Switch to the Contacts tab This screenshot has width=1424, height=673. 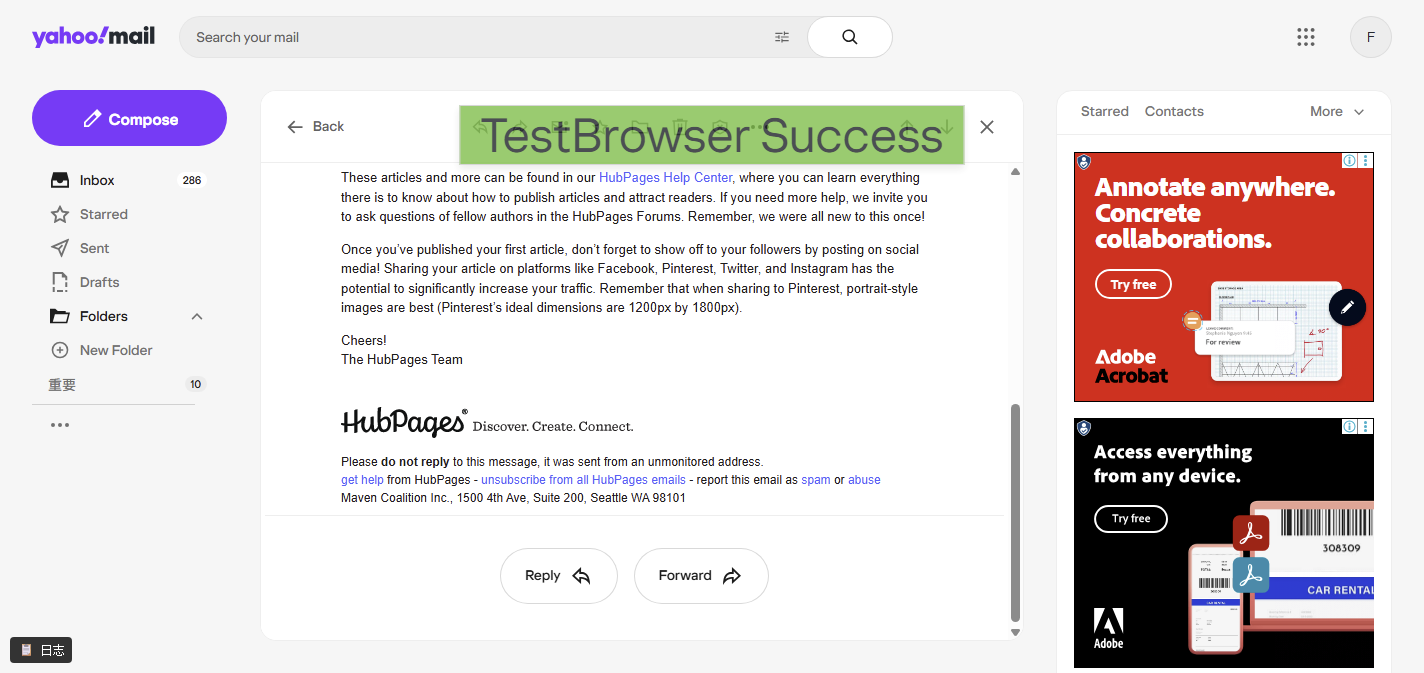1174,111
